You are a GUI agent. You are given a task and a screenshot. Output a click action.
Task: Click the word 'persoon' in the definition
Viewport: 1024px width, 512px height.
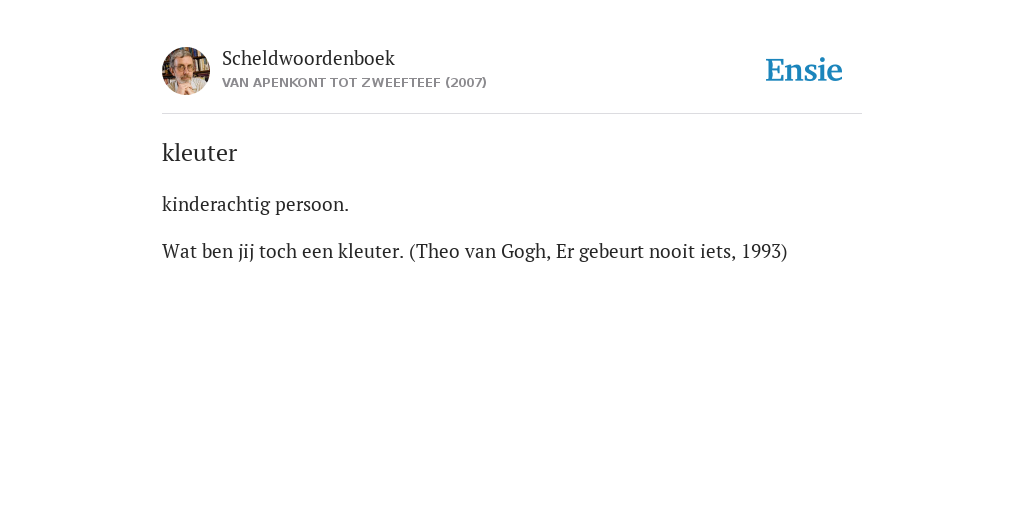coord(310,206)
